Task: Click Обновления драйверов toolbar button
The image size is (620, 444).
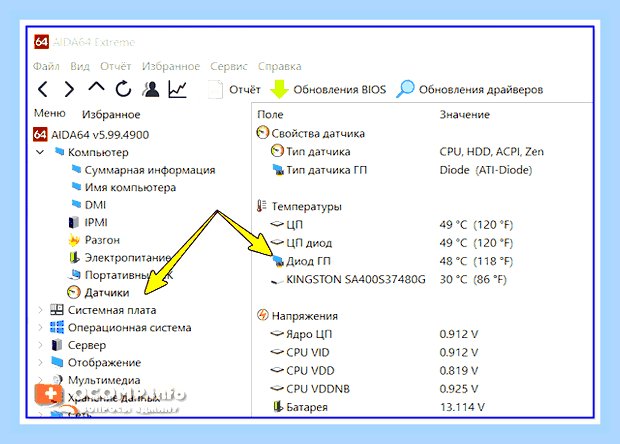Action: click(x=481, y=90)
